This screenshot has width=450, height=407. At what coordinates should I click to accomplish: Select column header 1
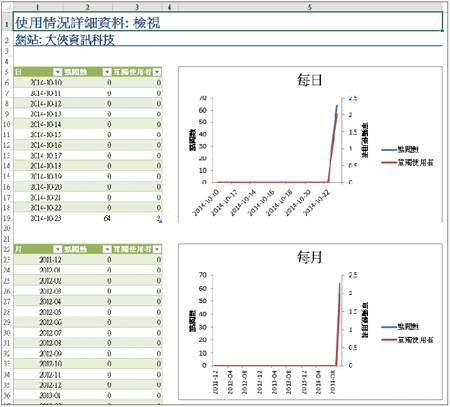38,7
